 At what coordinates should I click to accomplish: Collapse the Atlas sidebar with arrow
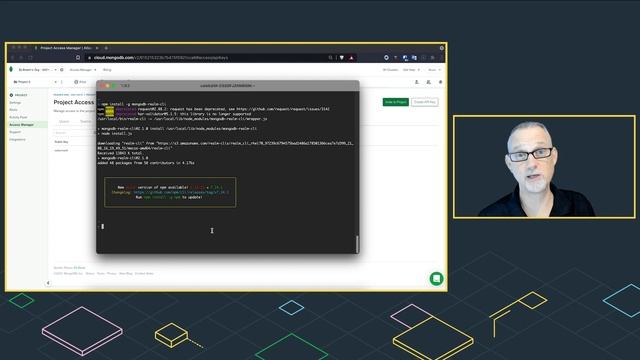coord(48,283)
